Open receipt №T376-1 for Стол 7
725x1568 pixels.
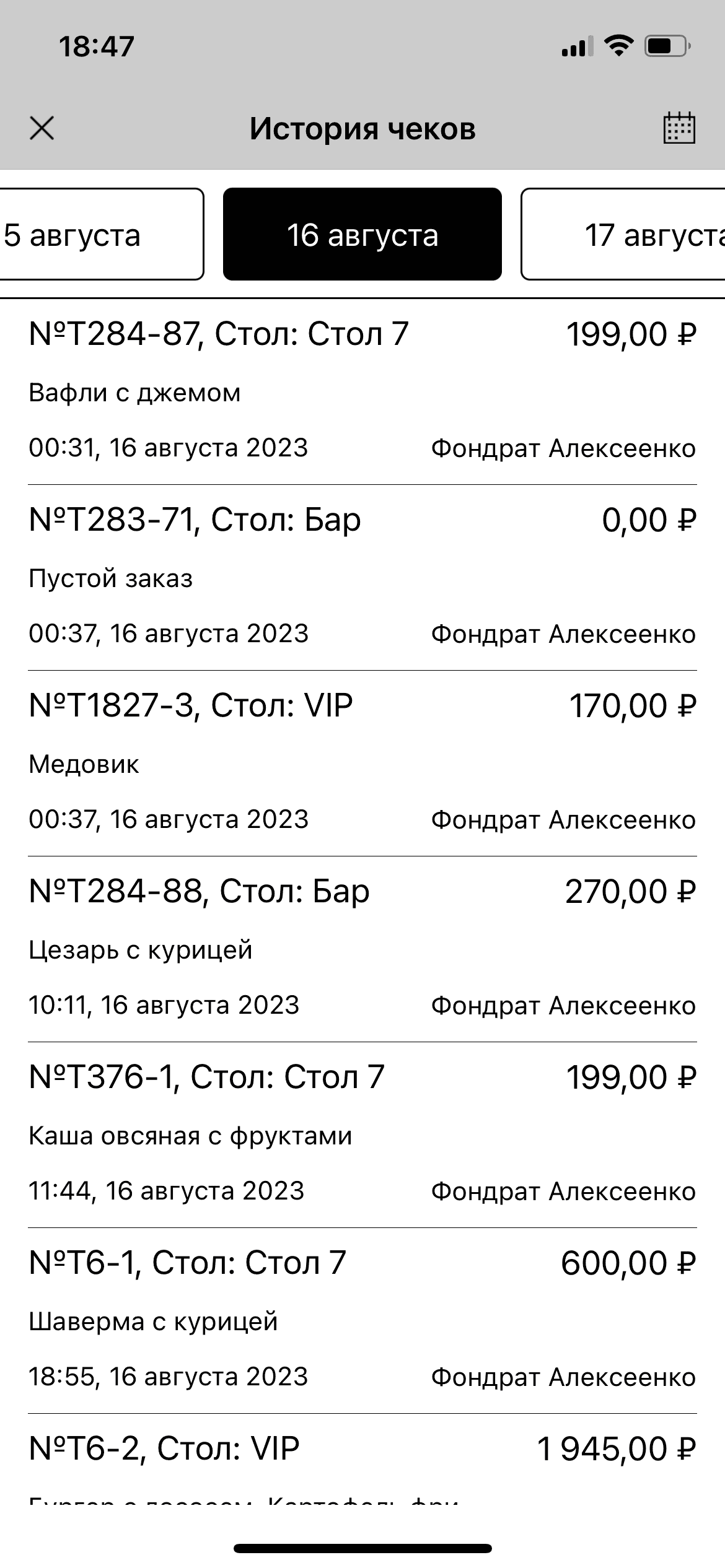pos(206,1078)
